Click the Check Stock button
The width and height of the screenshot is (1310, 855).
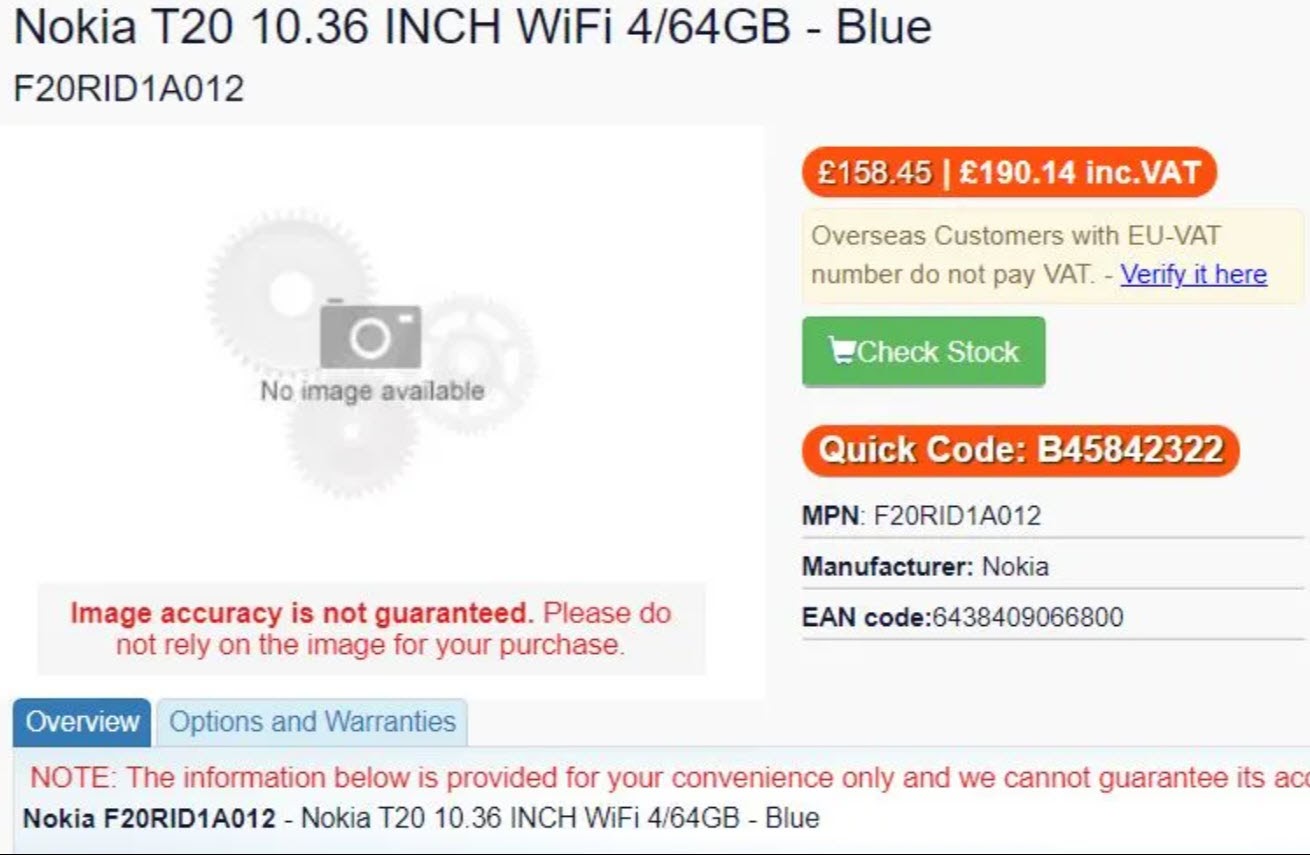923,351
